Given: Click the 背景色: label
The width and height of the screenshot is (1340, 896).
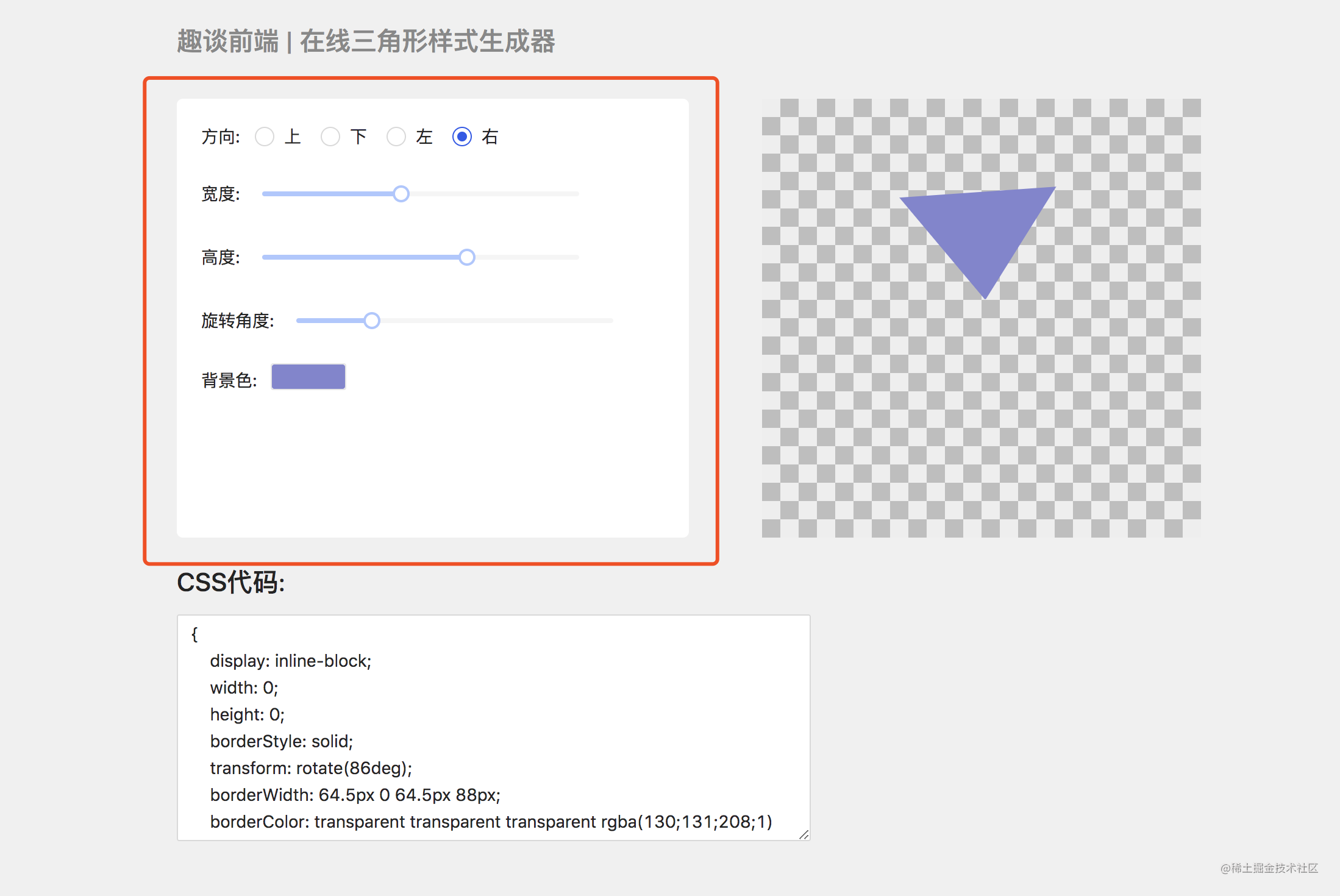Looking at the screenshot, I should 229,380.
